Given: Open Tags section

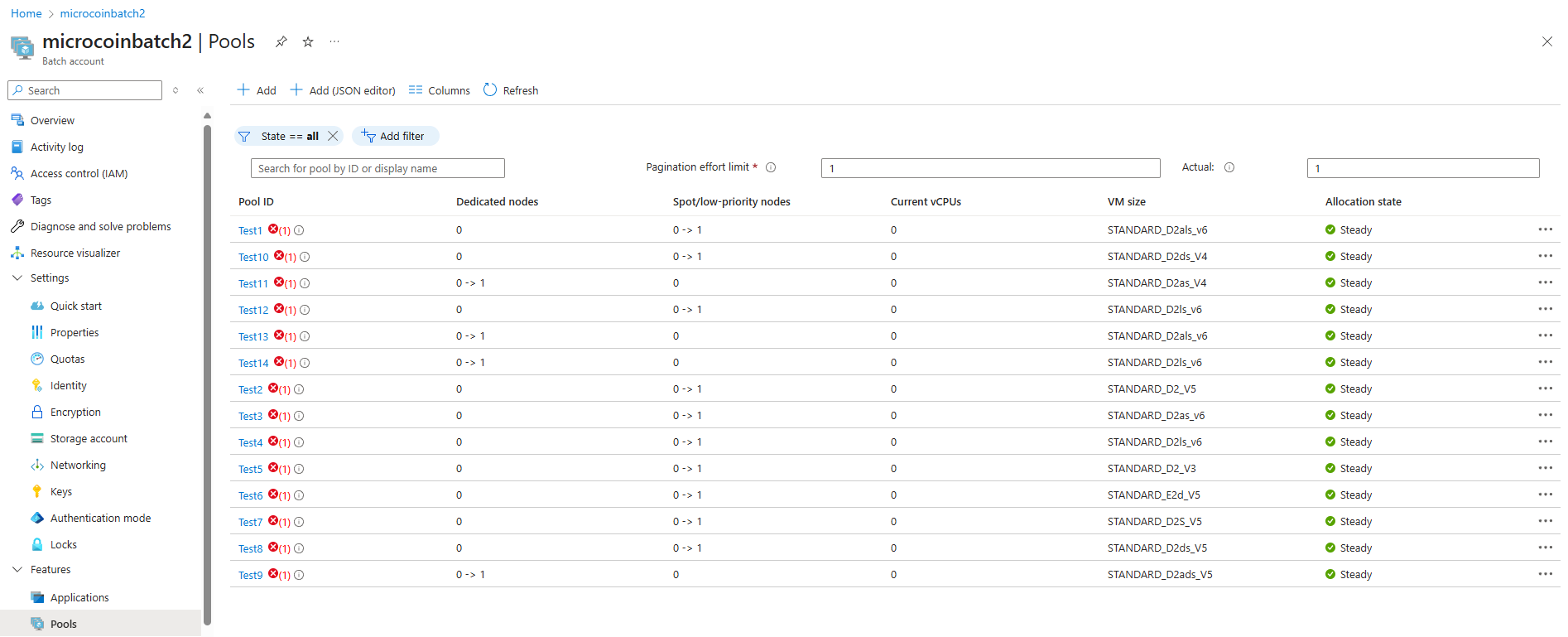Looking at the screenshot, I should (41, 200).
